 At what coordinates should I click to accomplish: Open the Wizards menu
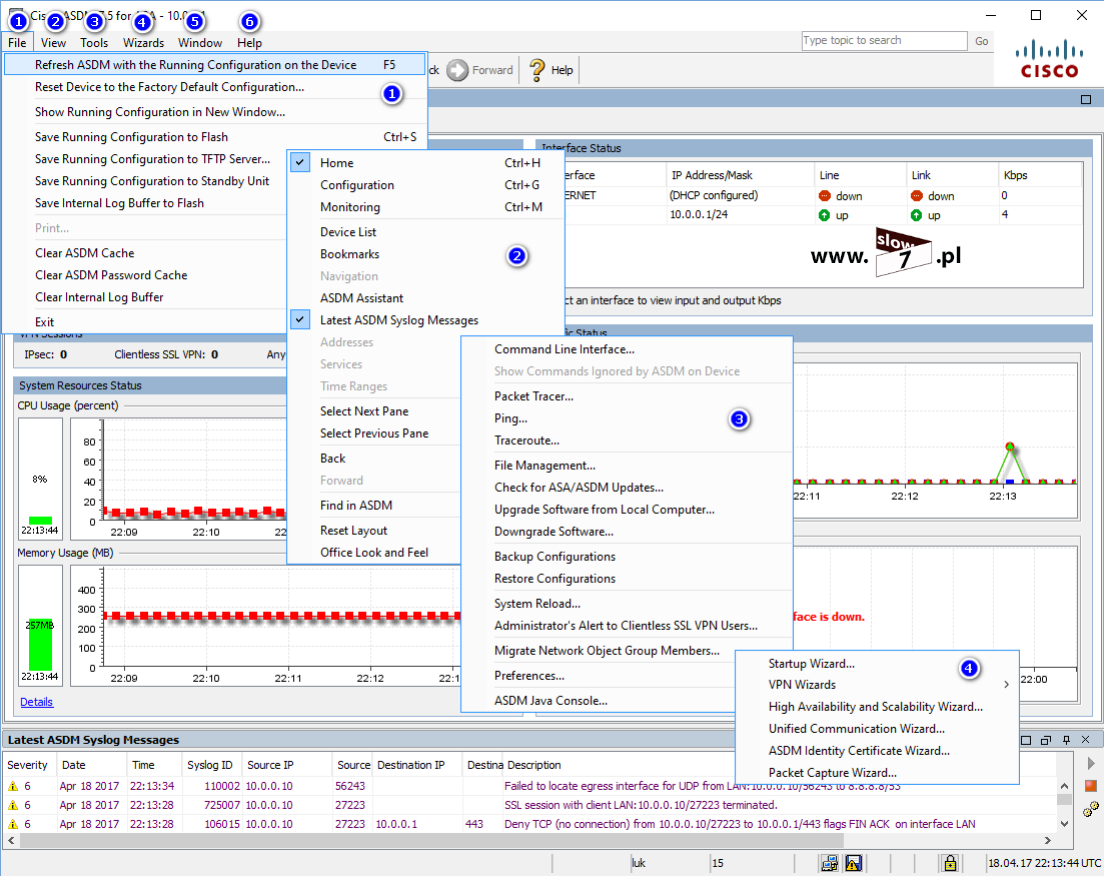pos(144,42)
